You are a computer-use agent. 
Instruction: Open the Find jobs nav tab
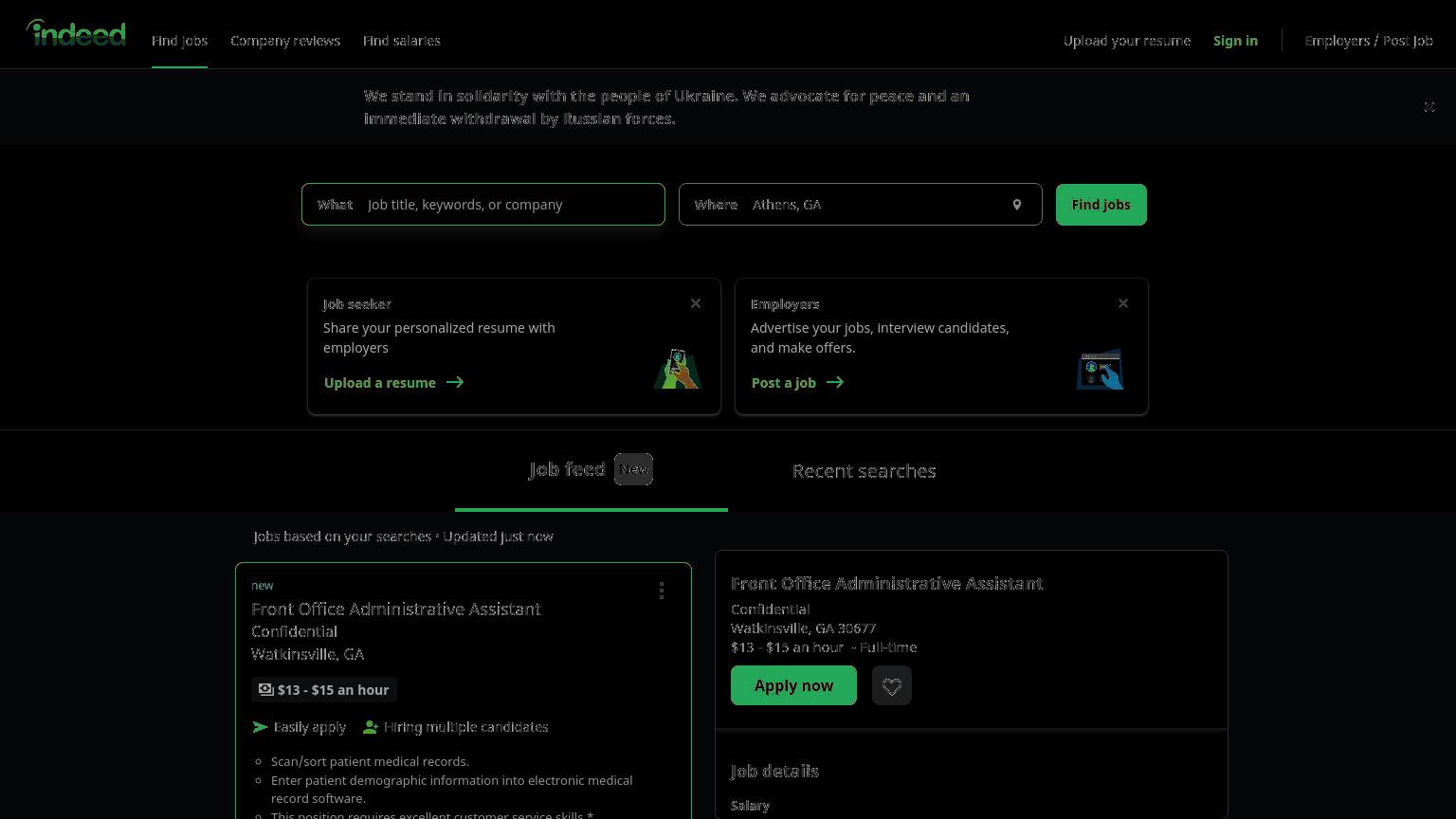click(x=179, y=41)
